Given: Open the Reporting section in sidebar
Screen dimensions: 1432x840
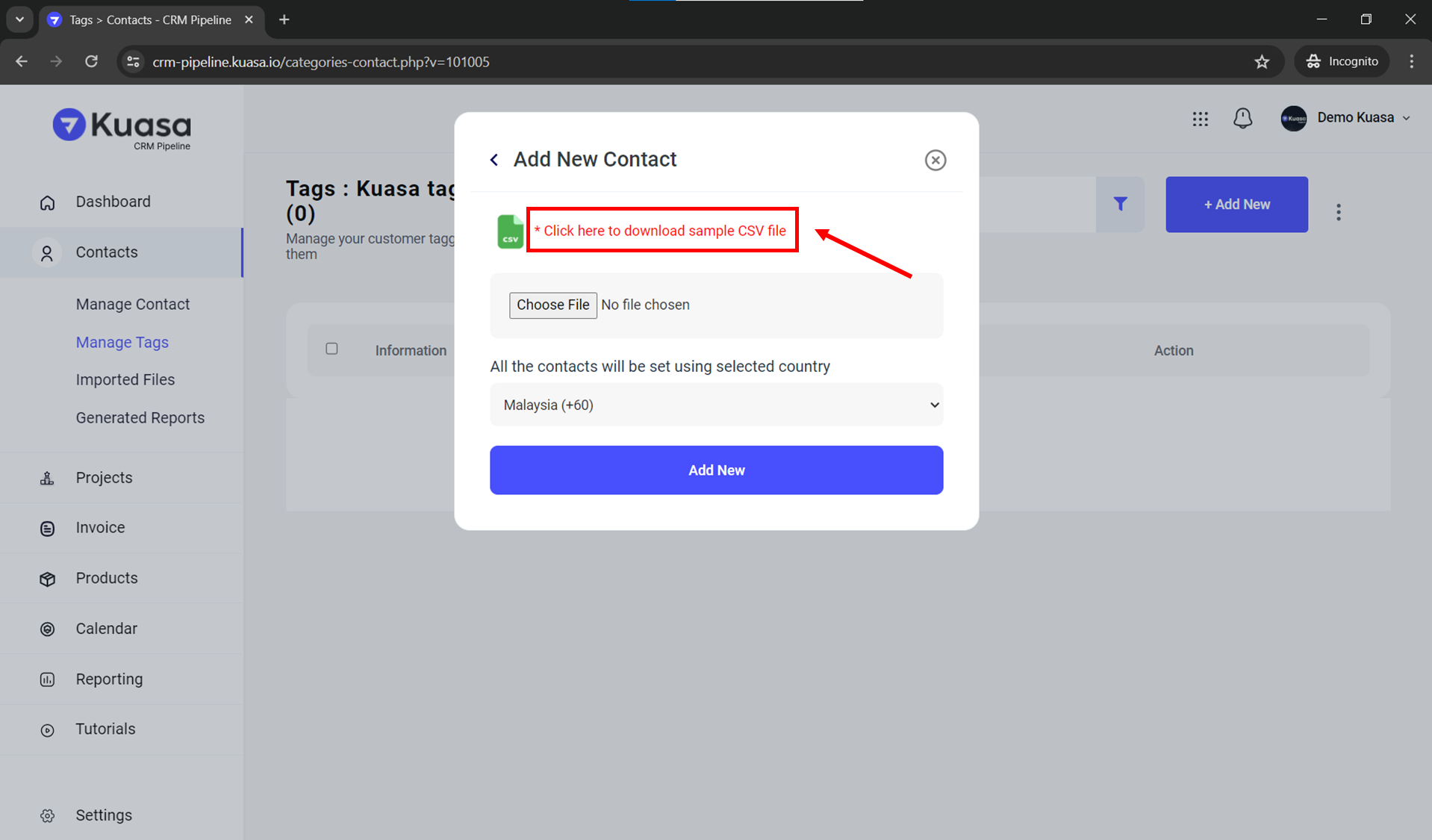Looking at the screenshot, I should [x=109, y=679].
